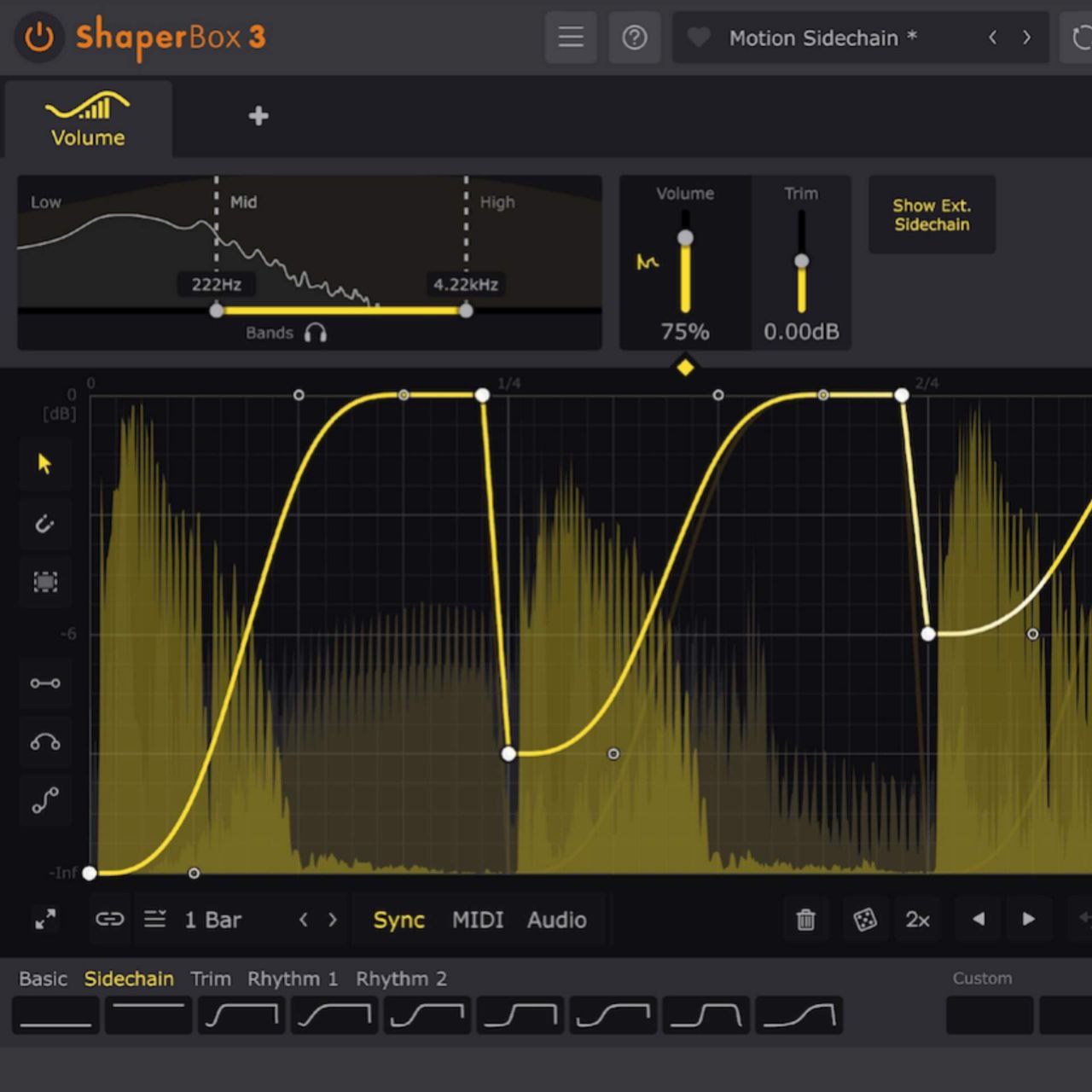Viewport: 1092px width, 1092px height.
Task: Select second flat high-line preset shape
Action: [x=148, y=1015]
